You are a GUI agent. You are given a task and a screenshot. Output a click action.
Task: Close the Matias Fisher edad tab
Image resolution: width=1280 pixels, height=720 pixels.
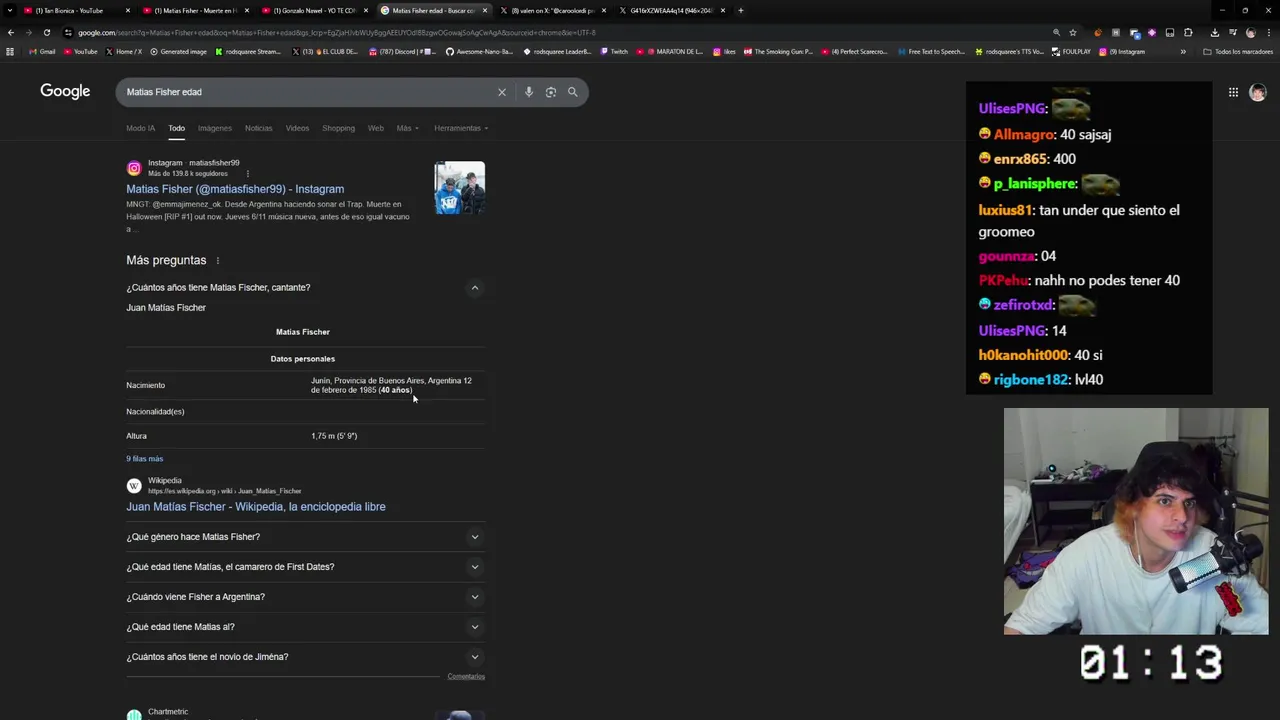pyautogui.click(x=485, y=10)
